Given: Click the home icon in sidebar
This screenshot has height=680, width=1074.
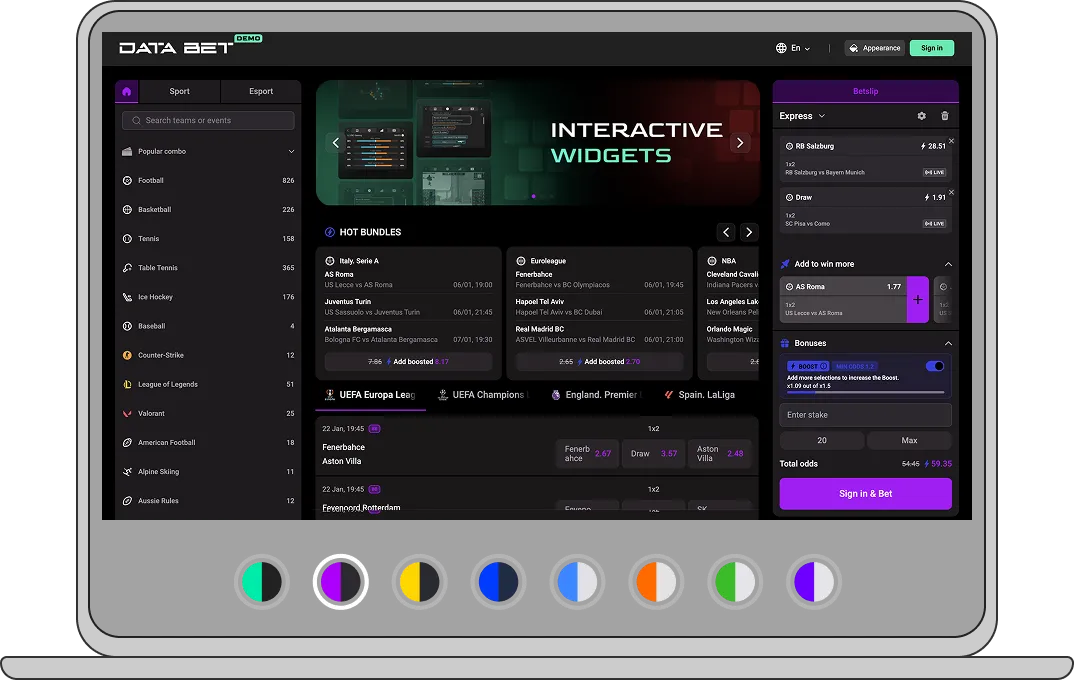Looking at the screenshot, I should click(127, 91).
